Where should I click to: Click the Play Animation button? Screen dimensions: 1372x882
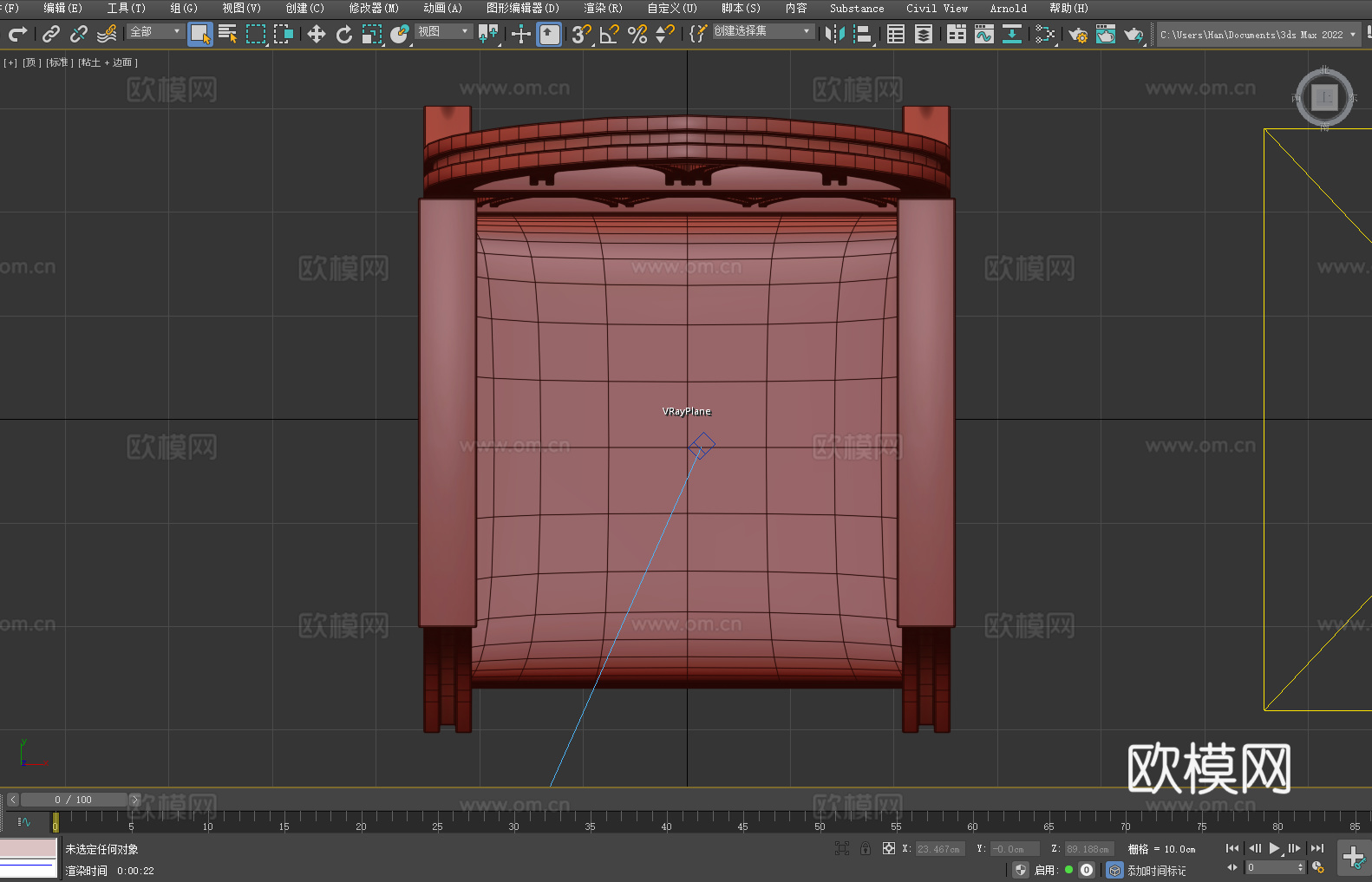coord(1275,848)
